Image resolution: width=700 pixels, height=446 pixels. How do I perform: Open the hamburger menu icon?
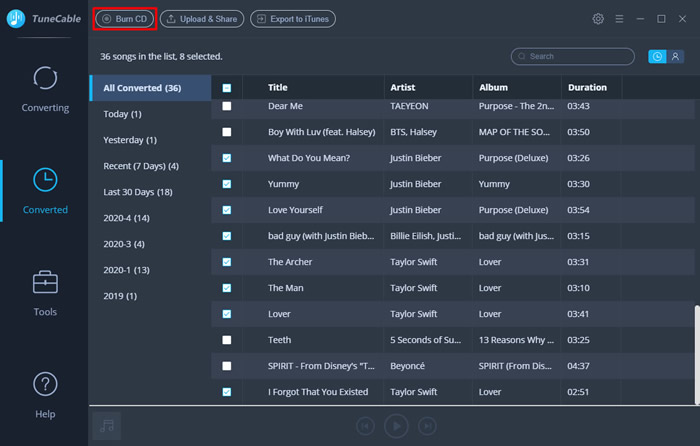pyautogui.click(x=619, y=19)
